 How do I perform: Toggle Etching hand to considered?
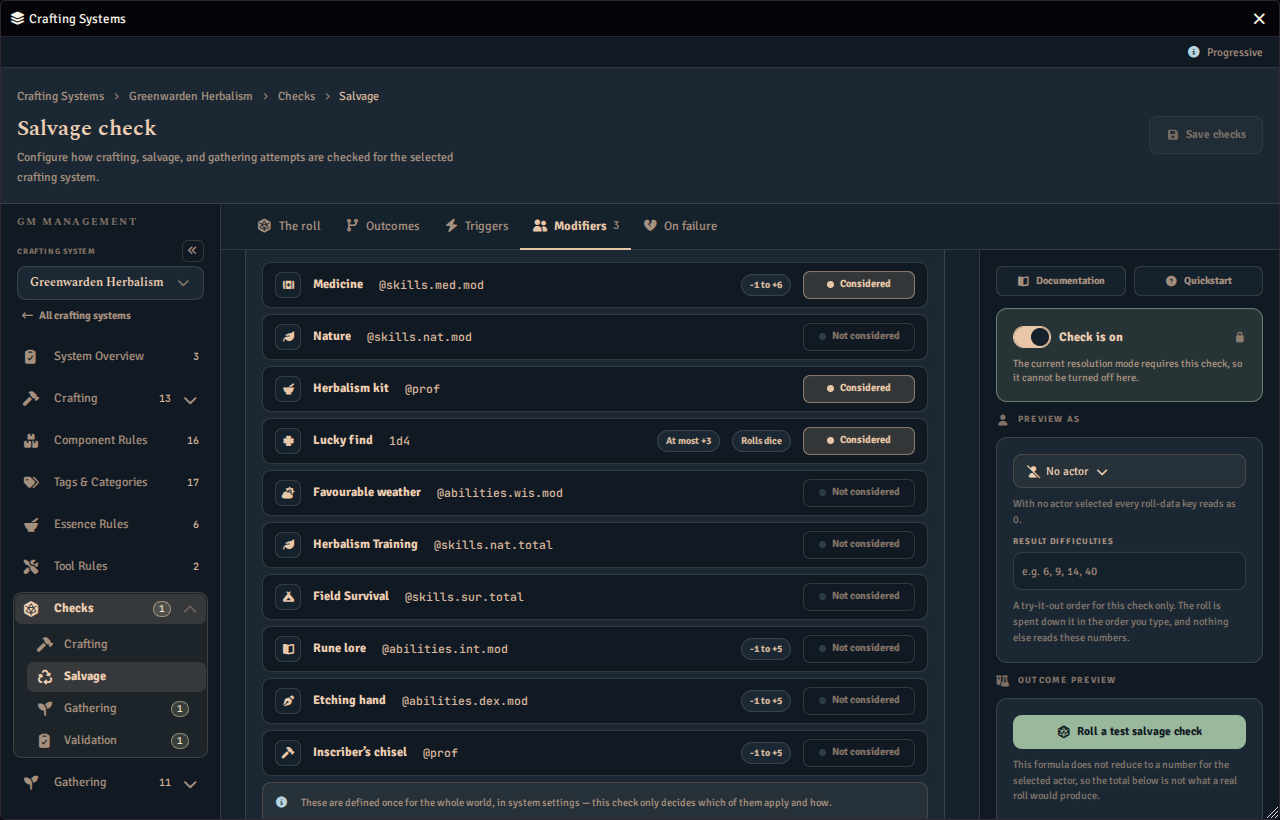[x=858, y=701]
